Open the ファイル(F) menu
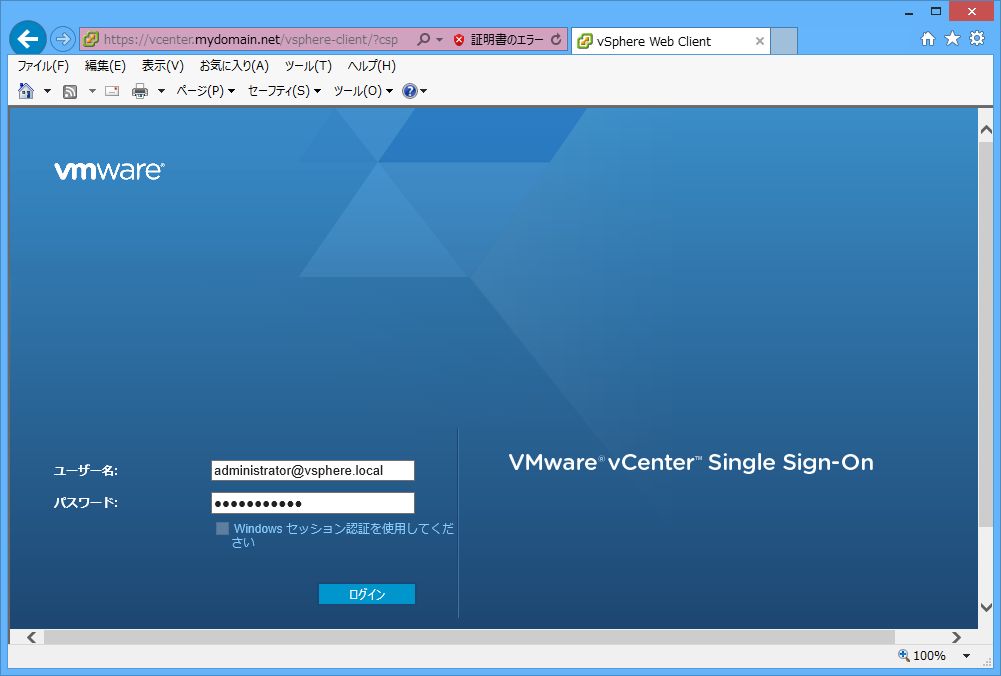 pyautogui.click(x=43, y=66)
